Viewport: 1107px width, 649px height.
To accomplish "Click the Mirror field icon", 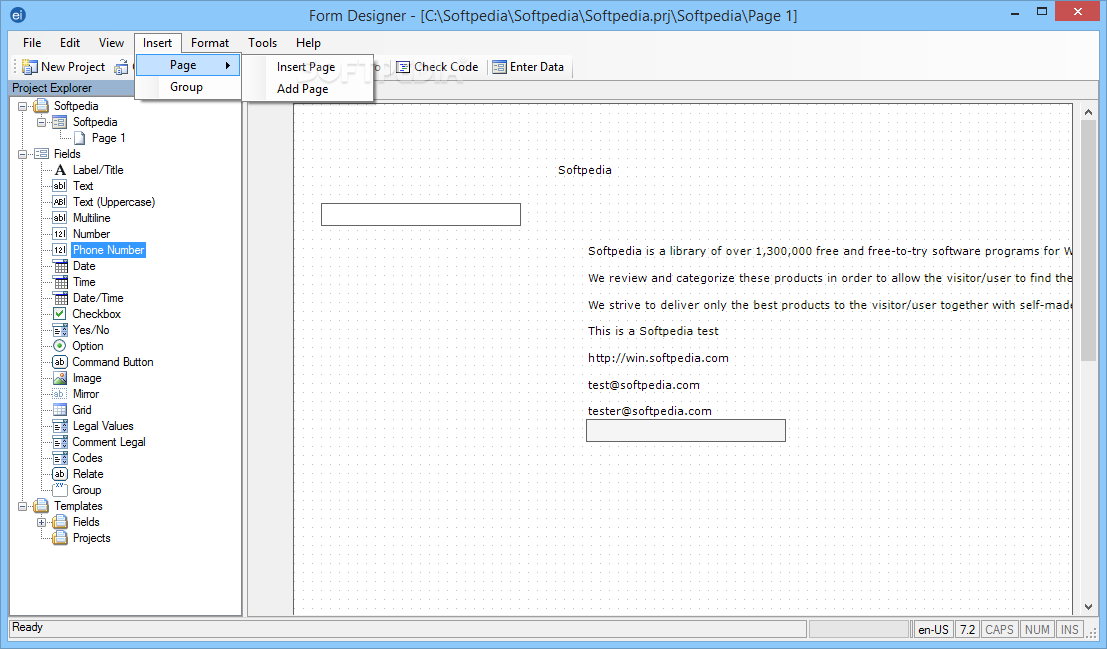I will [60, 394].
